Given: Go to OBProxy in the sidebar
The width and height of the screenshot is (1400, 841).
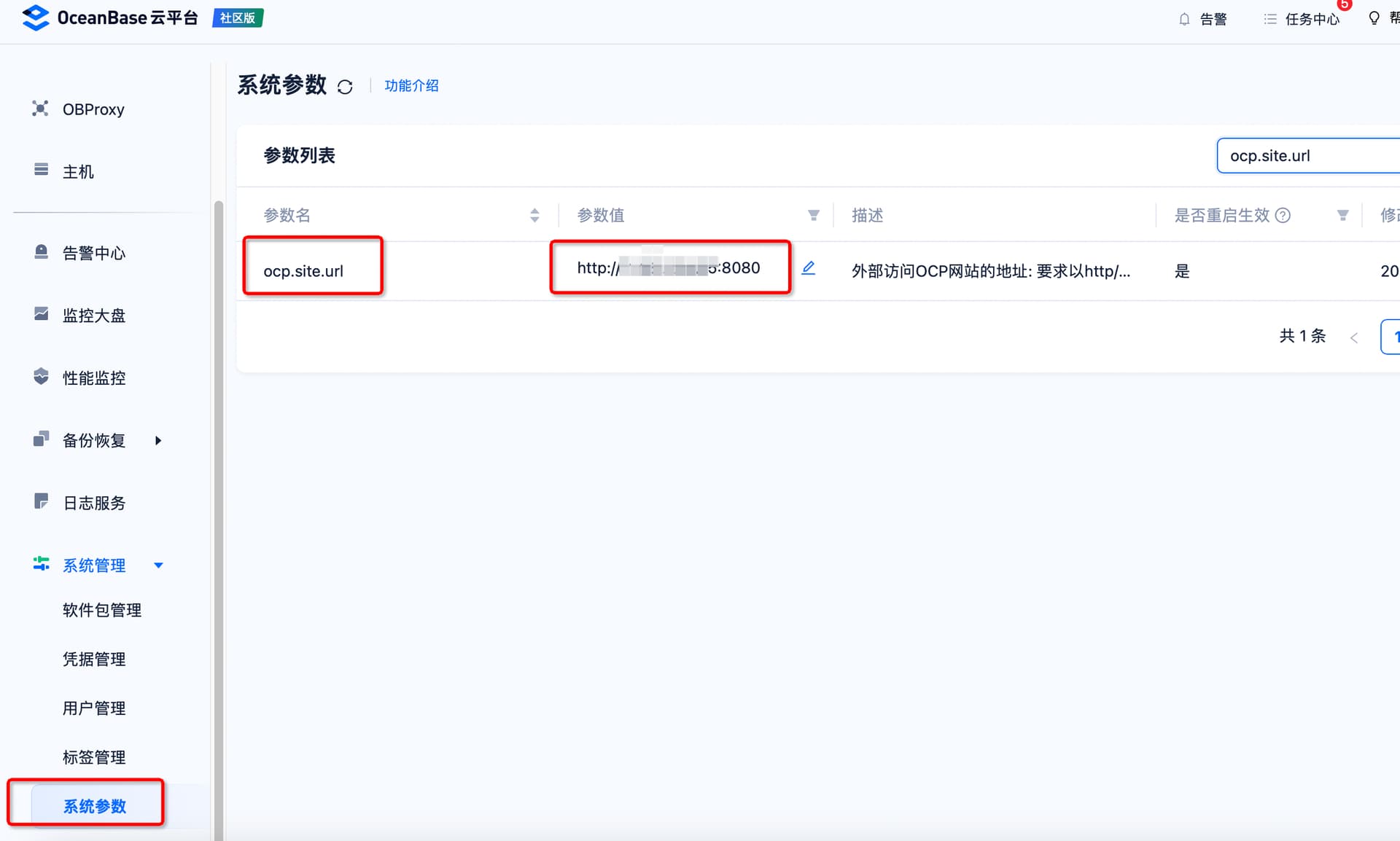Looking at the screenshot, I should pos(93,109).
